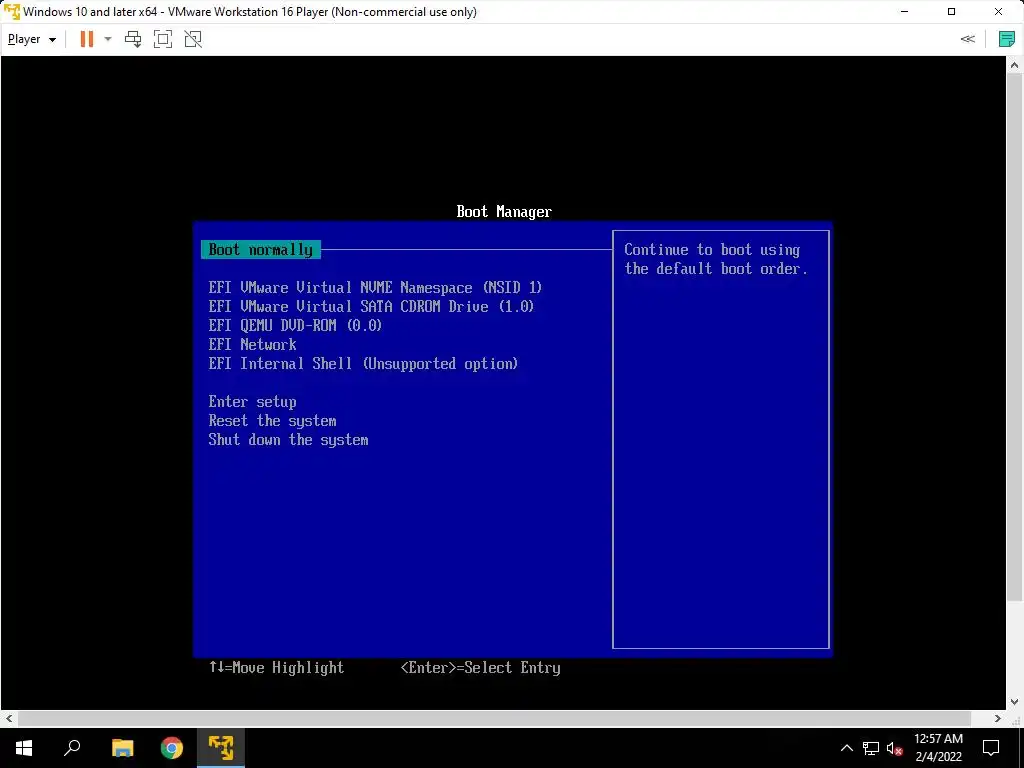Open the muted volume tray icon

894,748
